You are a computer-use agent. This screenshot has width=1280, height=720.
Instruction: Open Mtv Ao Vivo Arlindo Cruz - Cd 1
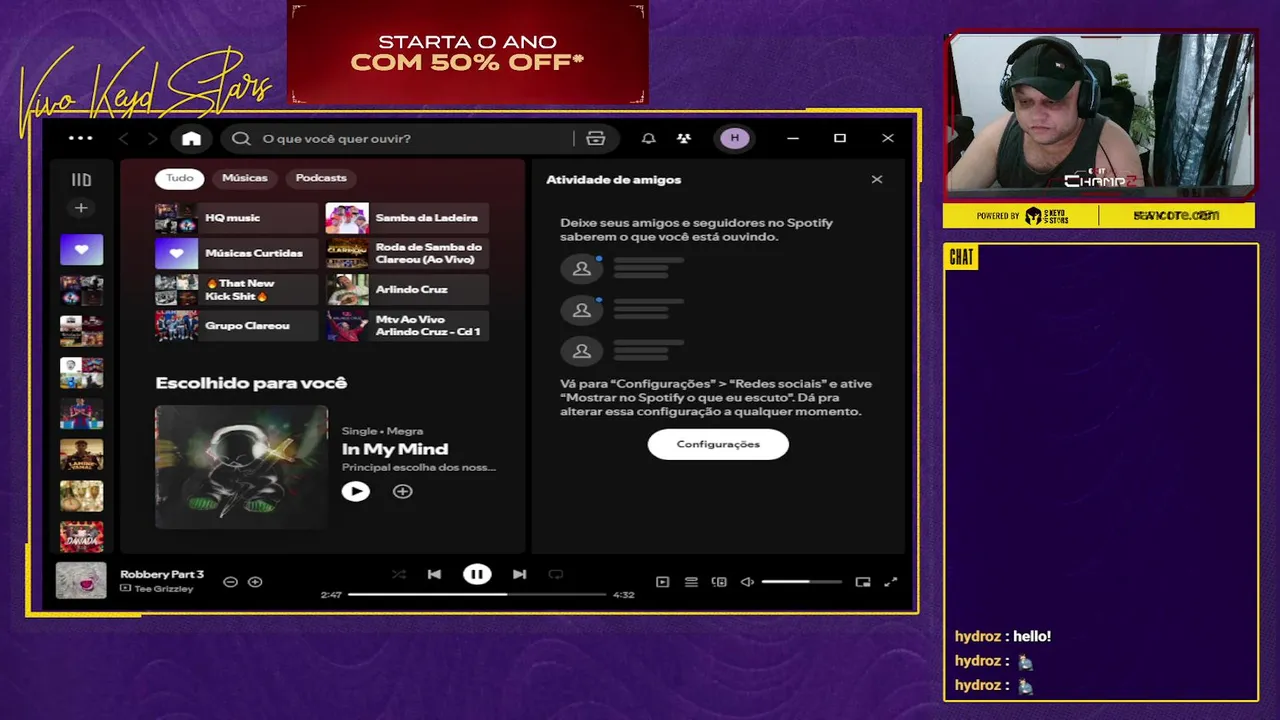407,326
